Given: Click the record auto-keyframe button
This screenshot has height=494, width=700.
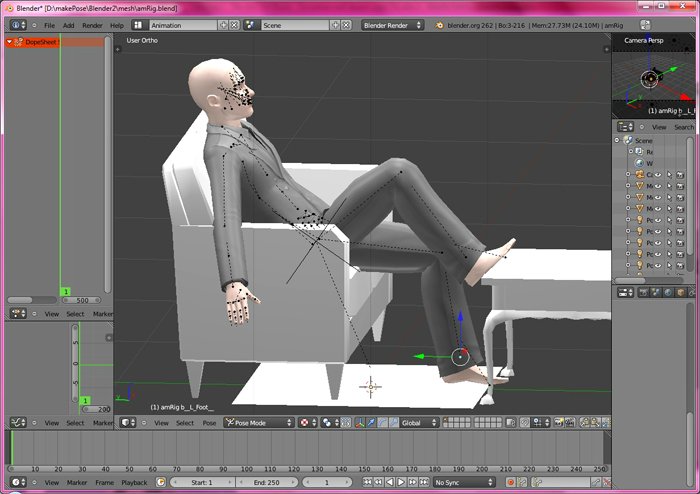Looking at the screenshot, I should click(510, 482).
